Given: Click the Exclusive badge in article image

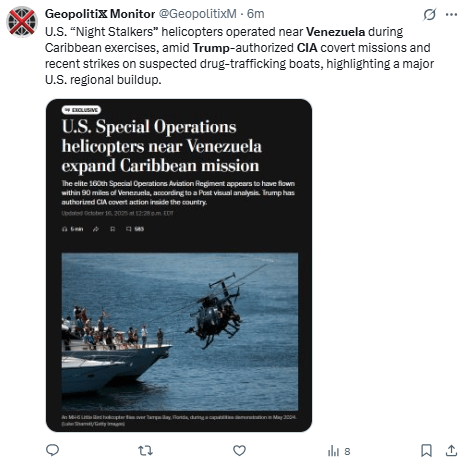Looking at the screenshot, I should pyautogui.click(x=81, y=110).
